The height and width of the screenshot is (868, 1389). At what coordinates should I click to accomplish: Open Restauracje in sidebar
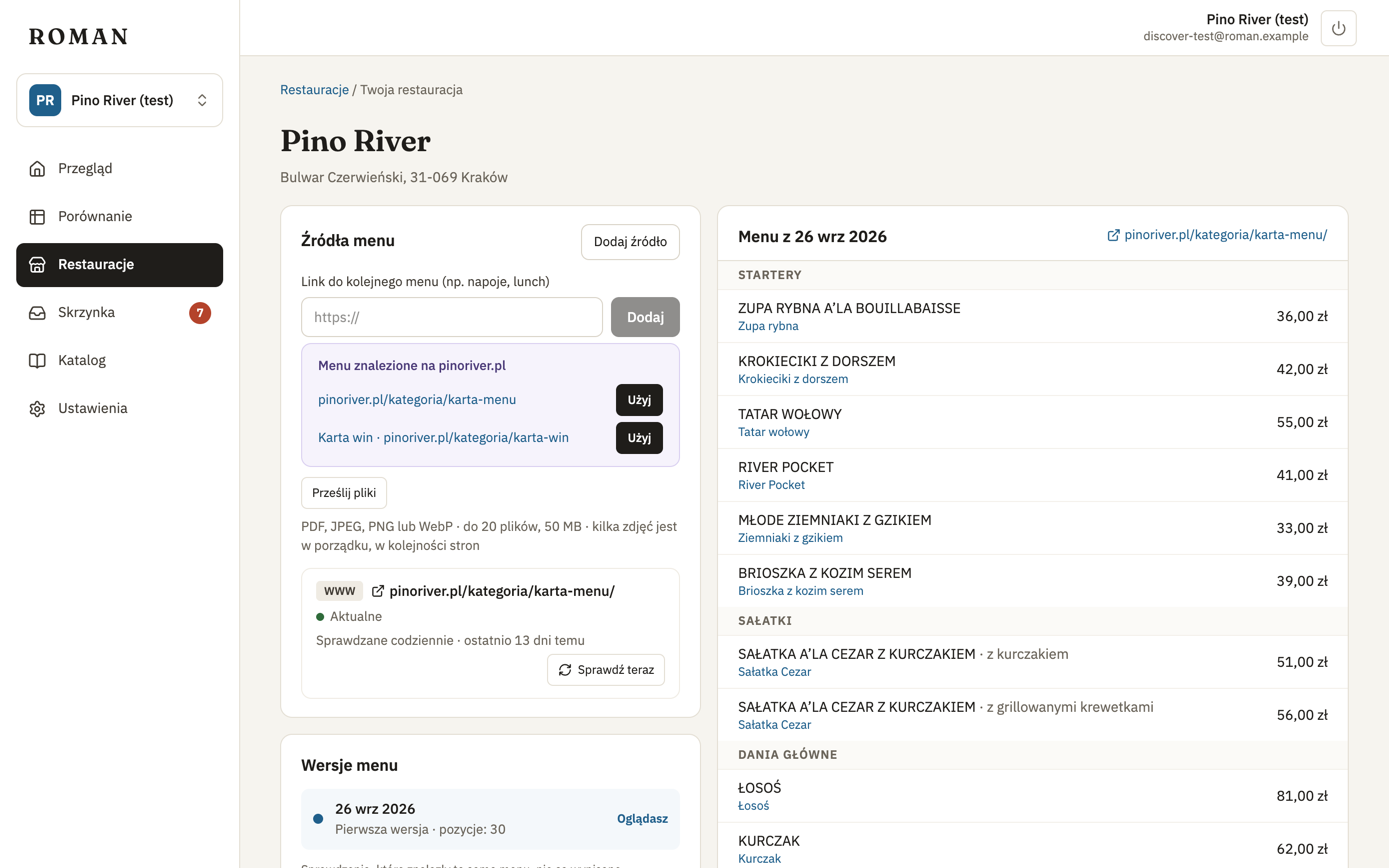(x=119, y=265)
